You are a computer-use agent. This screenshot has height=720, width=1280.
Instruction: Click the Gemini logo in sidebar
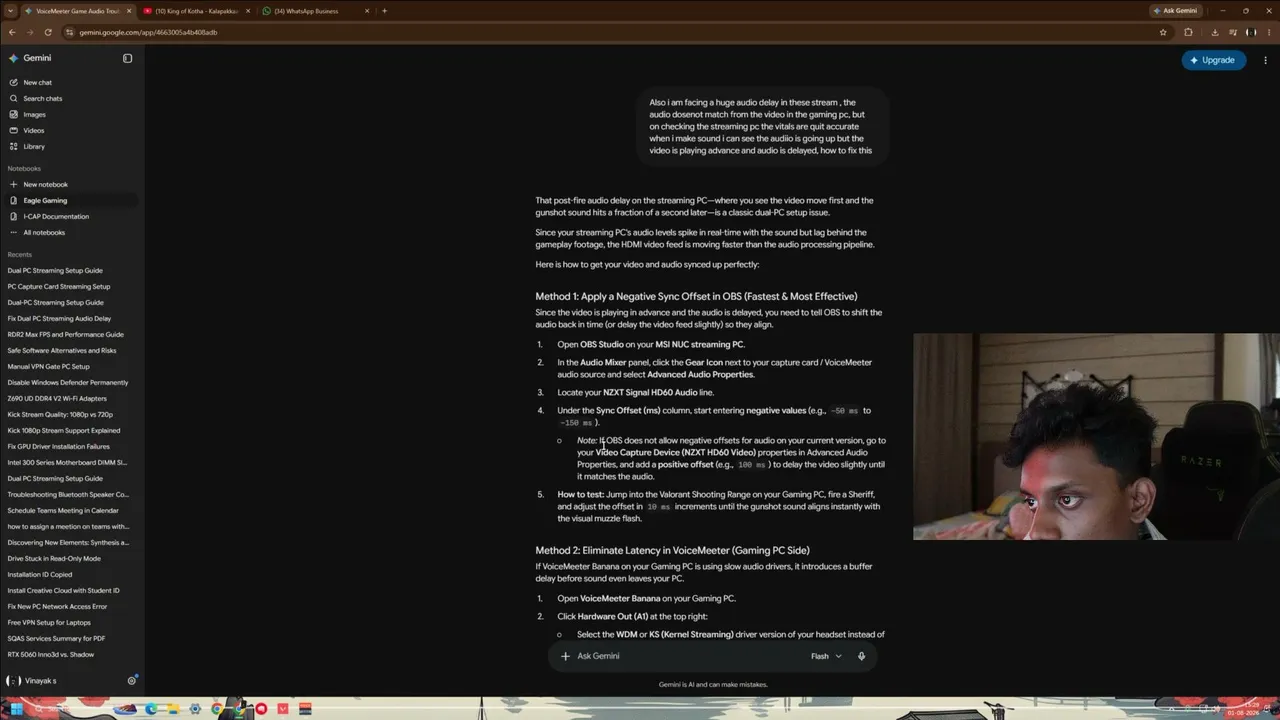point(14,58)
